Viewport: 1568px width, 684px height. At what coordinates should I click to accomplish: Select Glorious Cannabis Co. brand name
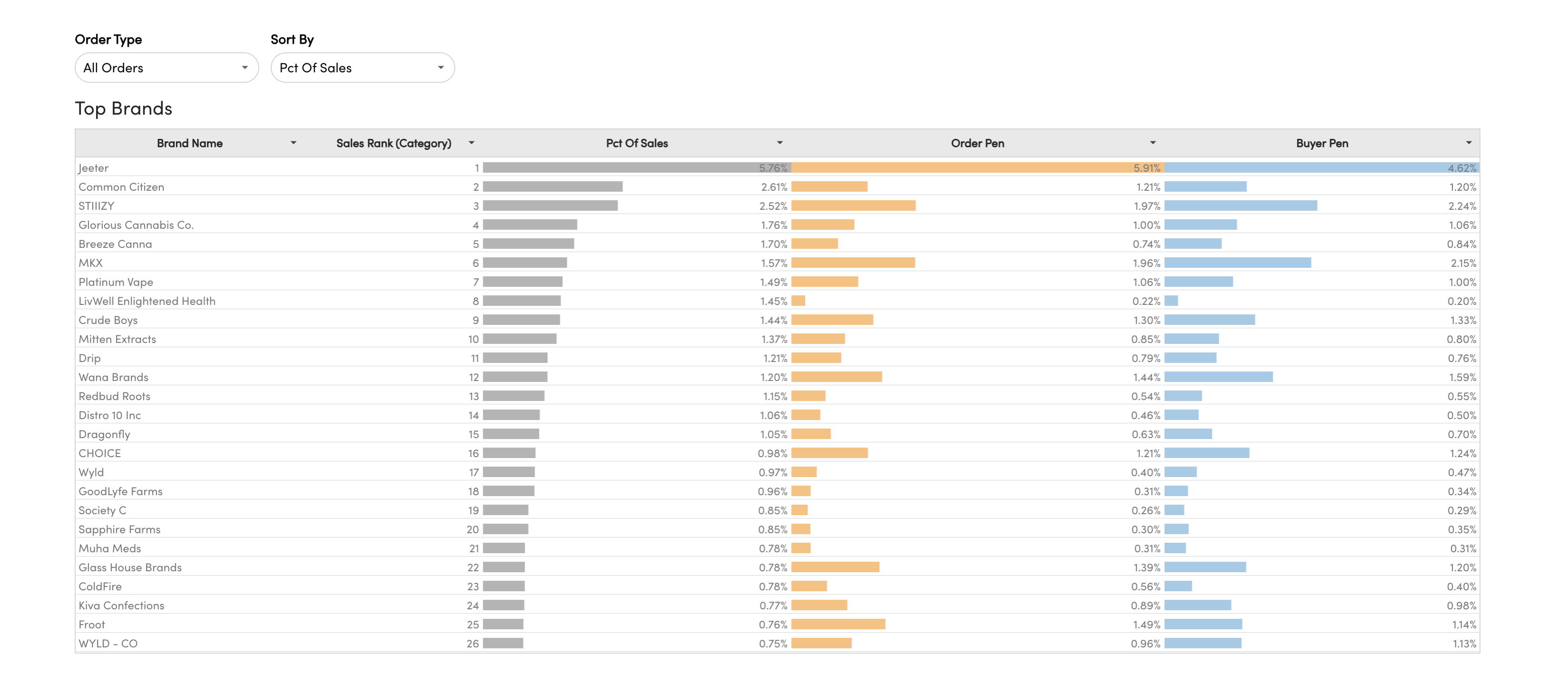(136, 225)
